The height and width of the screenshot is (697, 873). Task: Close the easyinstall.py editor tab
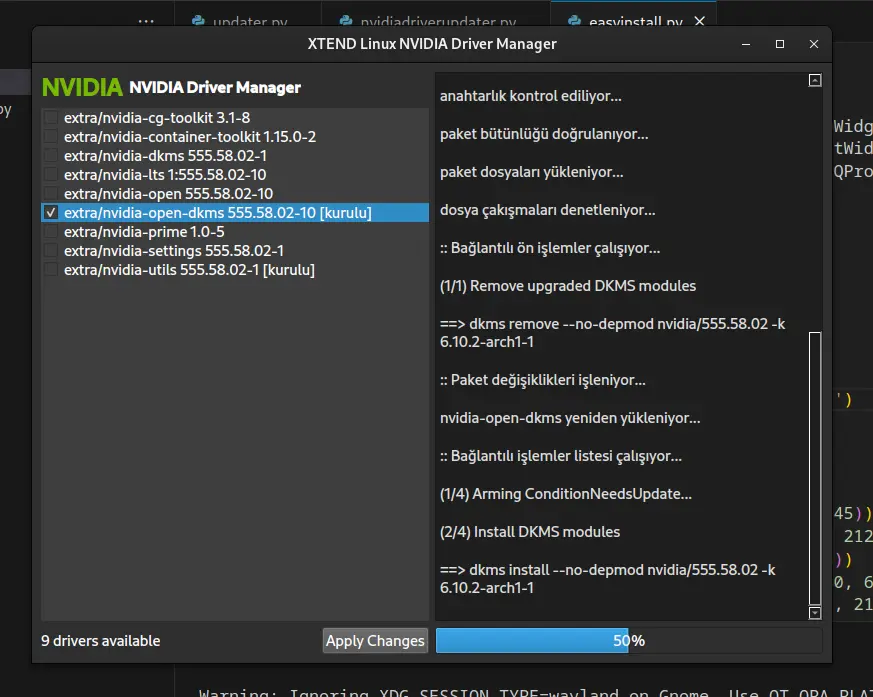700,21
